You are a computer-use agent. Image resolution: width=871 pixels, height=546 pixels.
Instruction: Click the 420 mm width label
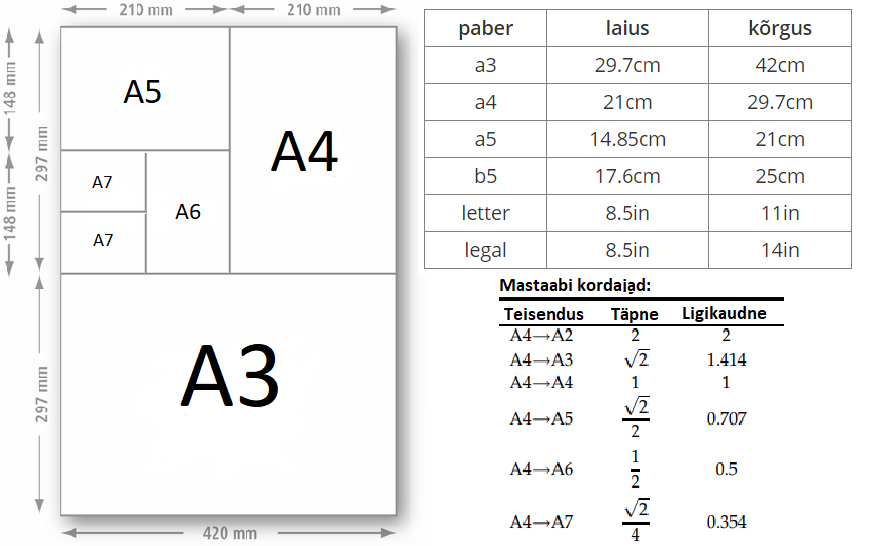tap(231, 534)
